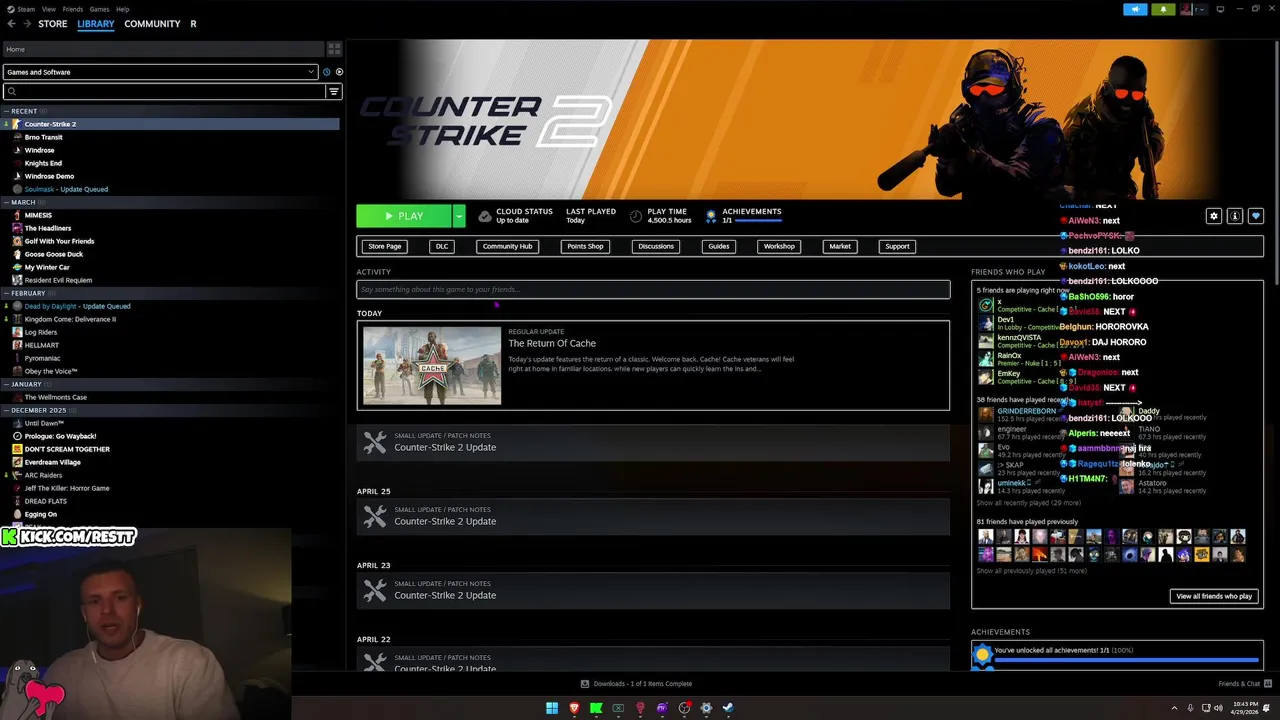Open the Market button
The height and width of the screenshot is (720, 1280).
pyautogui.click(x=840, y=246)
